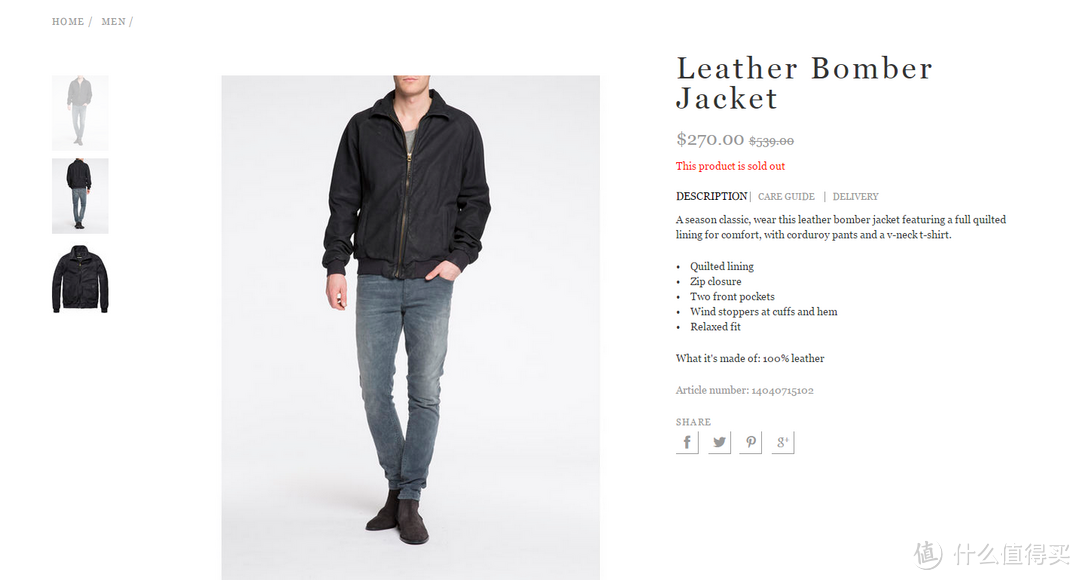Click the red sold out notice

(730, 166)
